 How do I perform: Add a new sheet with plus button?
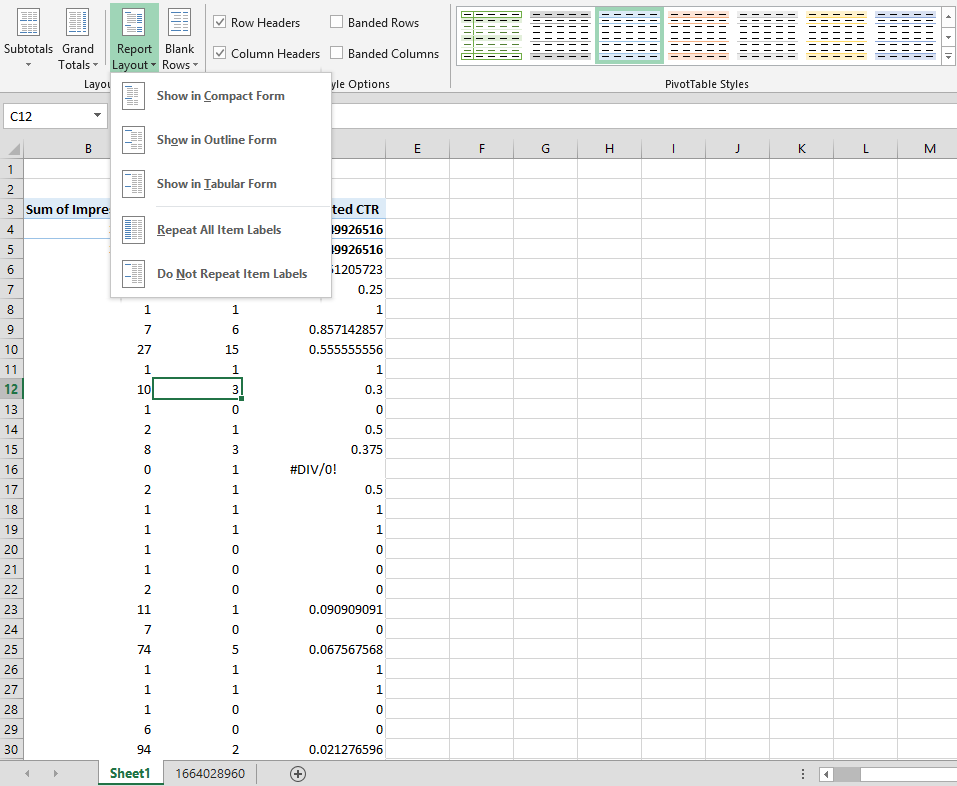pos(297,773)
